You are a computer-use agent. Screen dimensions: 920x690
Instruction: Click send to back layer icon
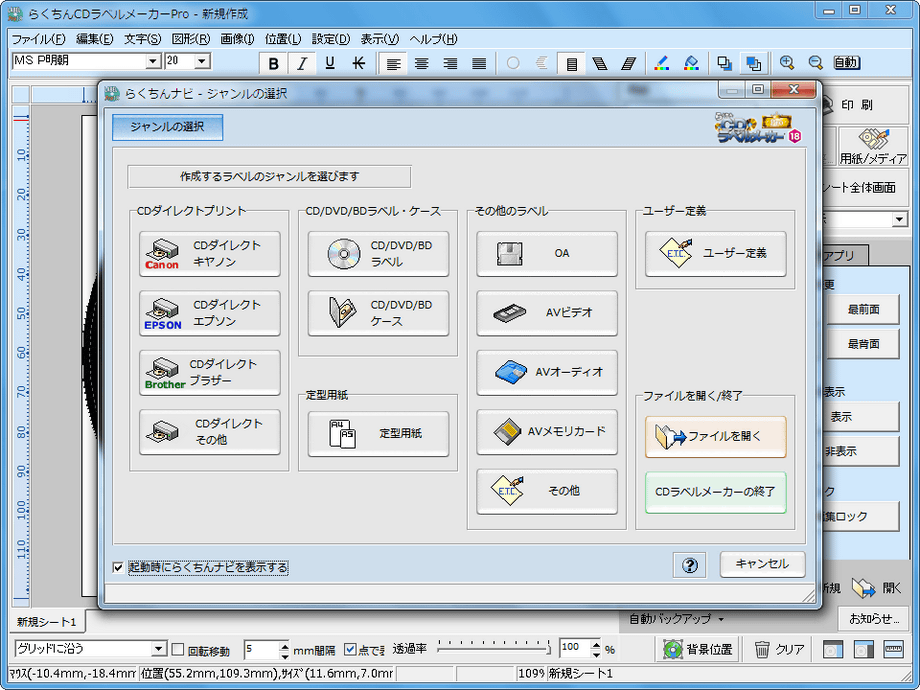coord(725,63)
